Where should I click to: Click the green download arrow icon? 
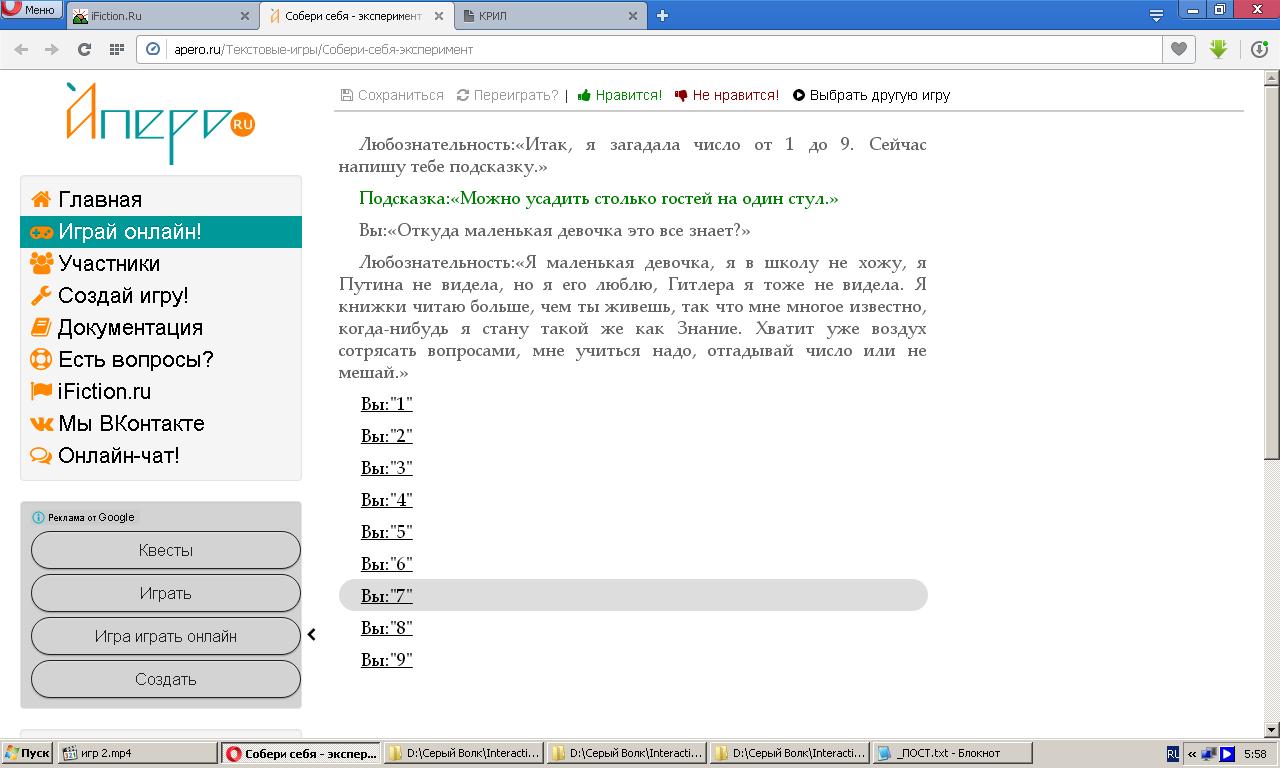[1218, 49]
